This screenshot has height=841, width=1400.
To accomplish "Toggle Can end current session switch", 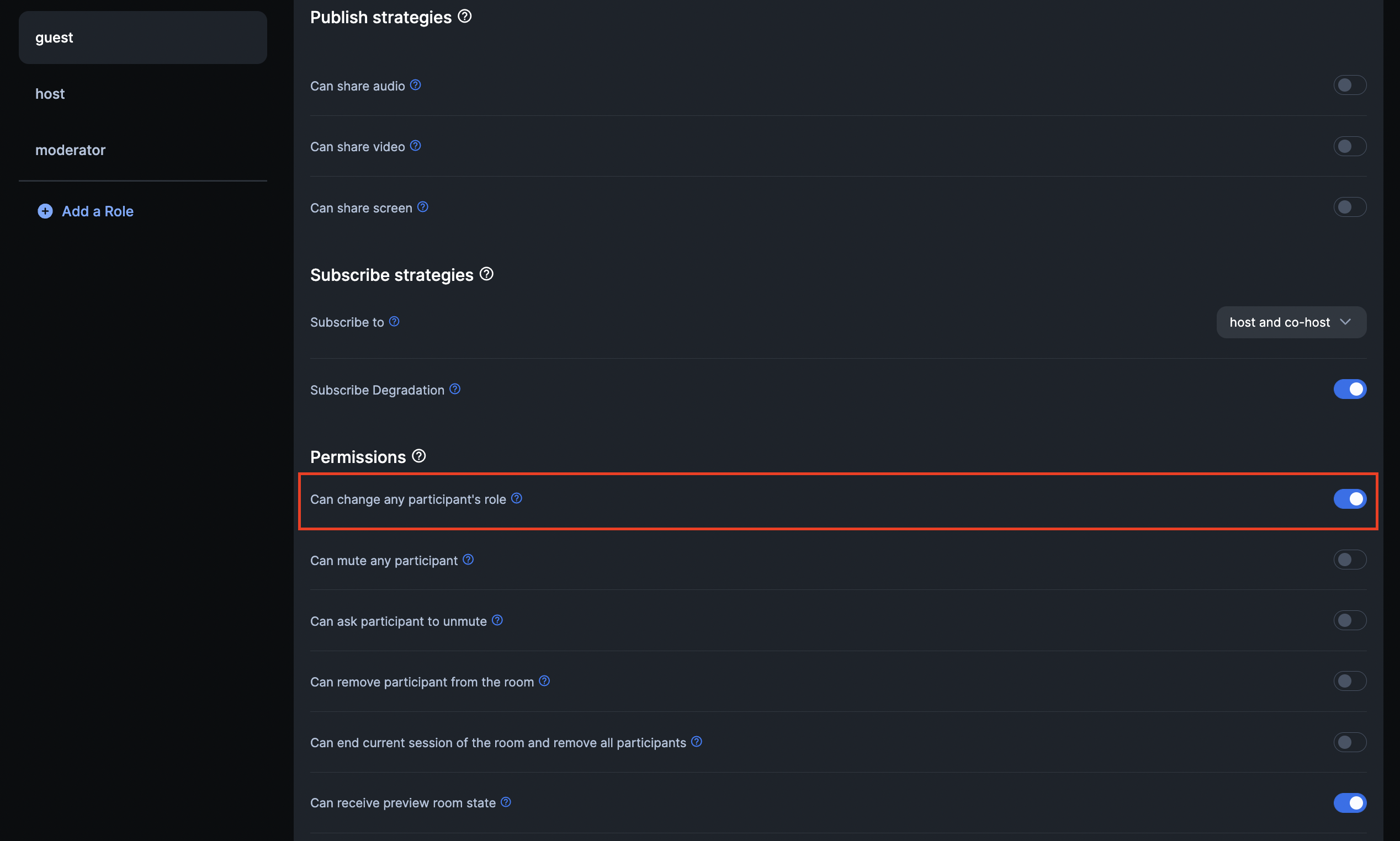I will coord(1350,742).
